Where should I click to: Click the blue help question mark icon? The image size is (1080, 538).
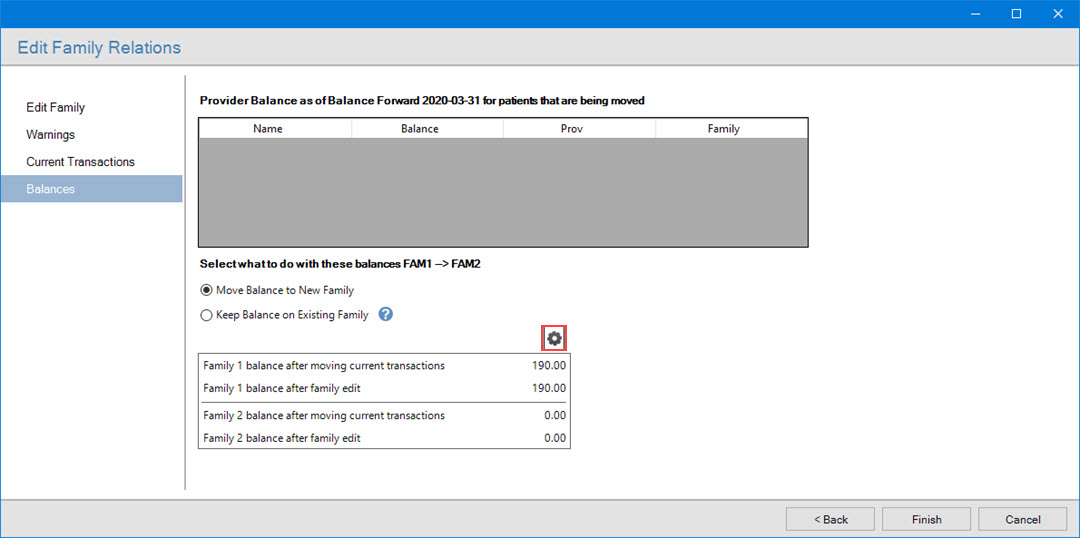(x=386, y=314)
